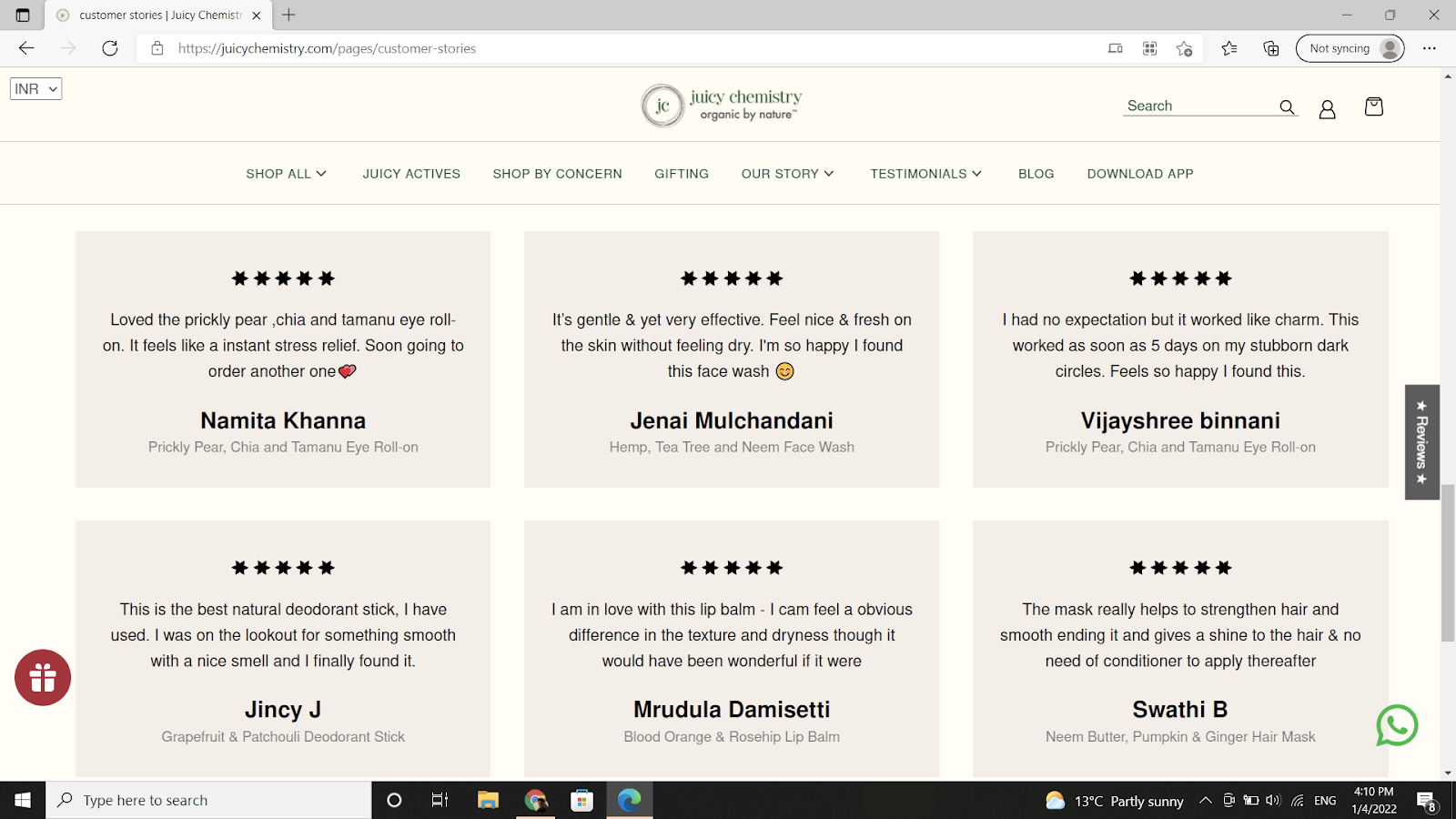Click the scrollbar down arrow
This screenshot has height=819, width=1456.
point(1448,773)
